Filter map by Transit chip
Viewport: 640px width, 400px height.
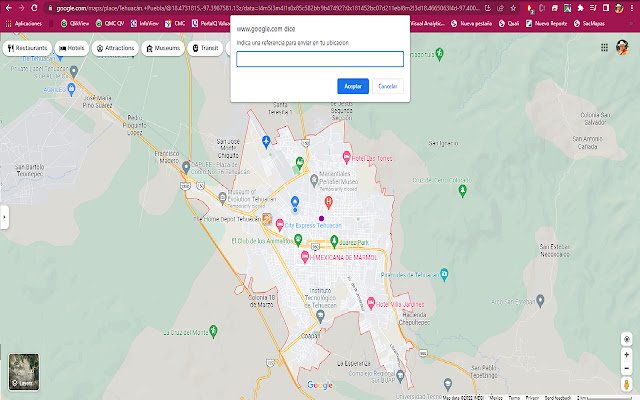click(x=205, y=48)
